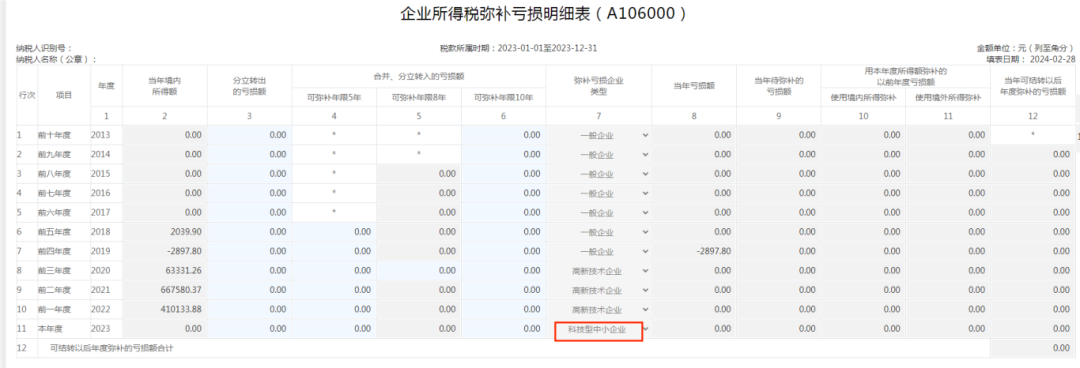
Task: Open enterprise type dropdown for year 2016
Action: pos(599,193)
